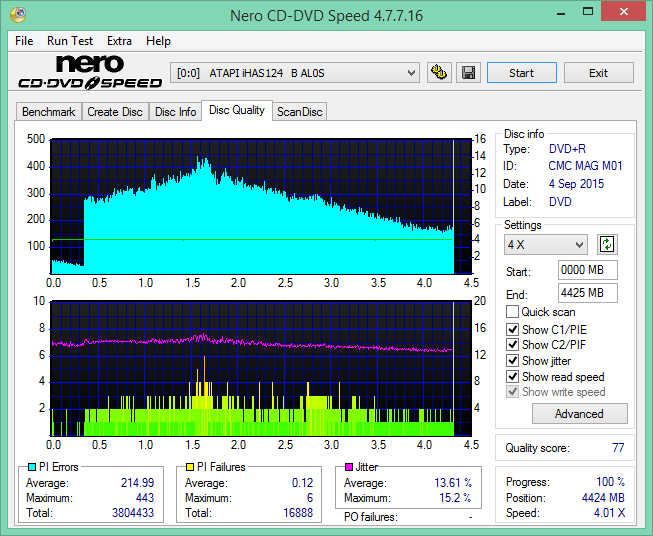Screen dimensions: 653x536
Task: Click the PI Errors maximum 443
Action: coord(145,498)
